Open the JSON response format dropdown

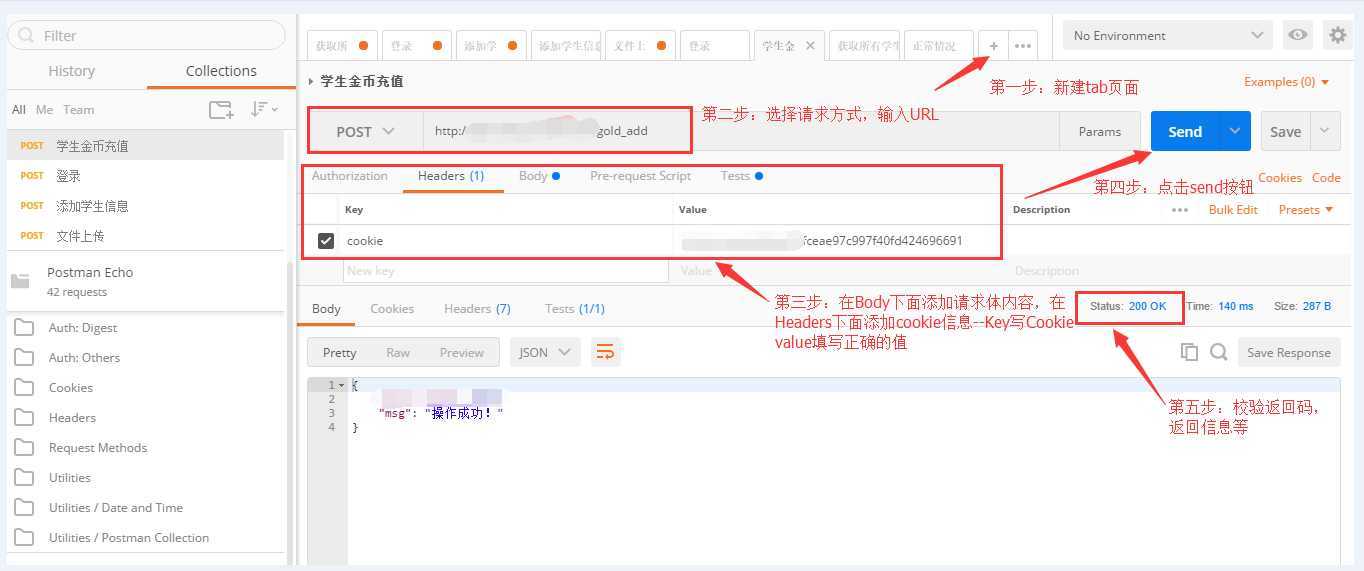coord(545,352)
